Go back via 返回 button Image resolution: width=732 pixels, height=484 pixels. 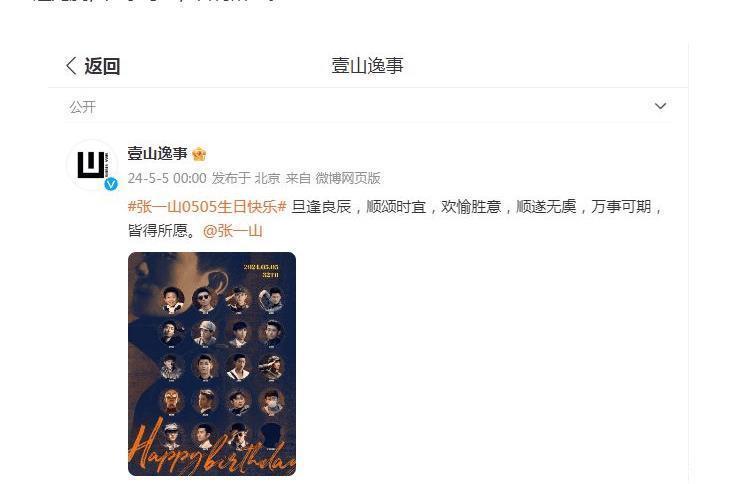[93, 66]
